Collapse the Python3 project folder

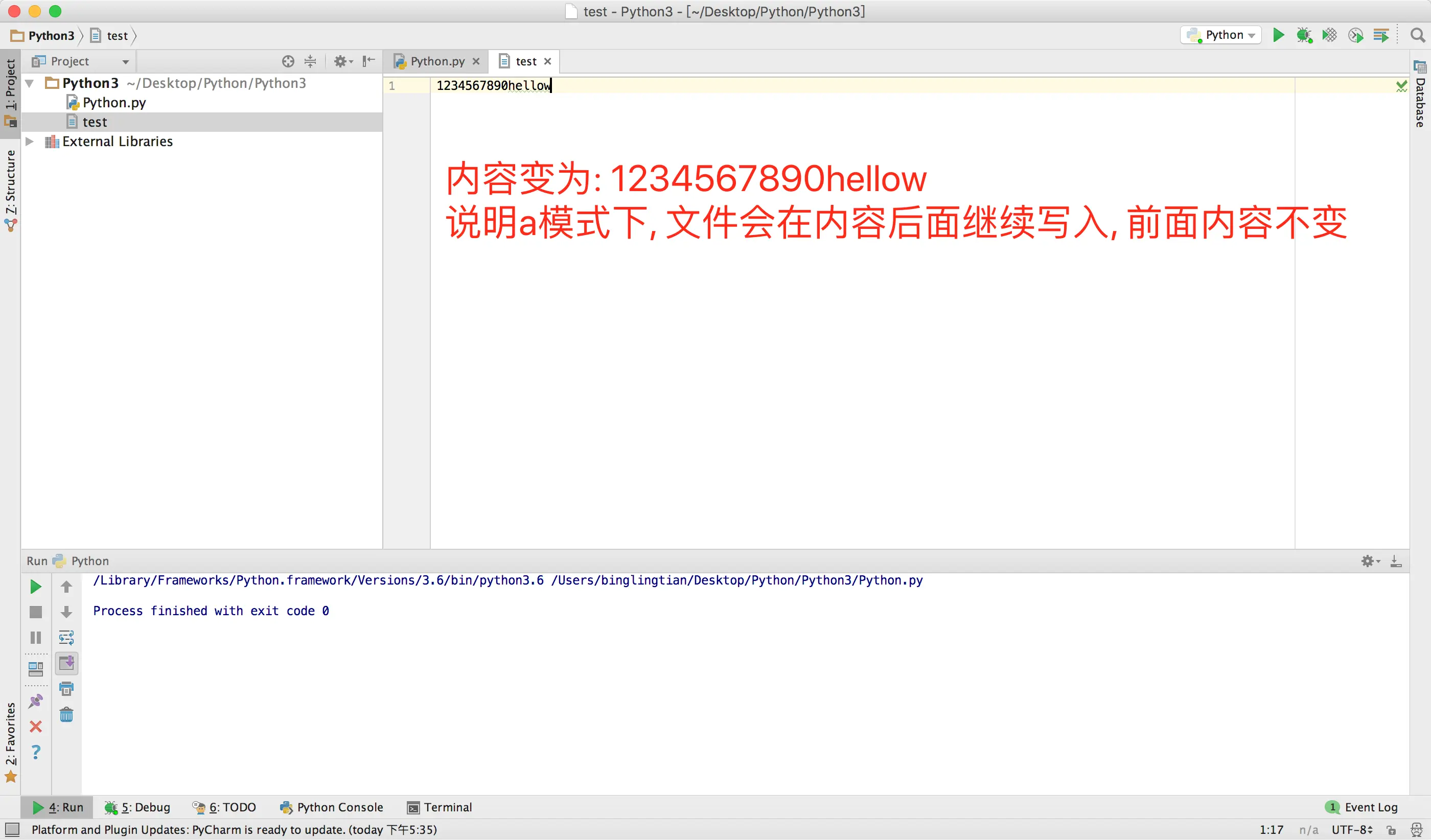coord(30,83)
